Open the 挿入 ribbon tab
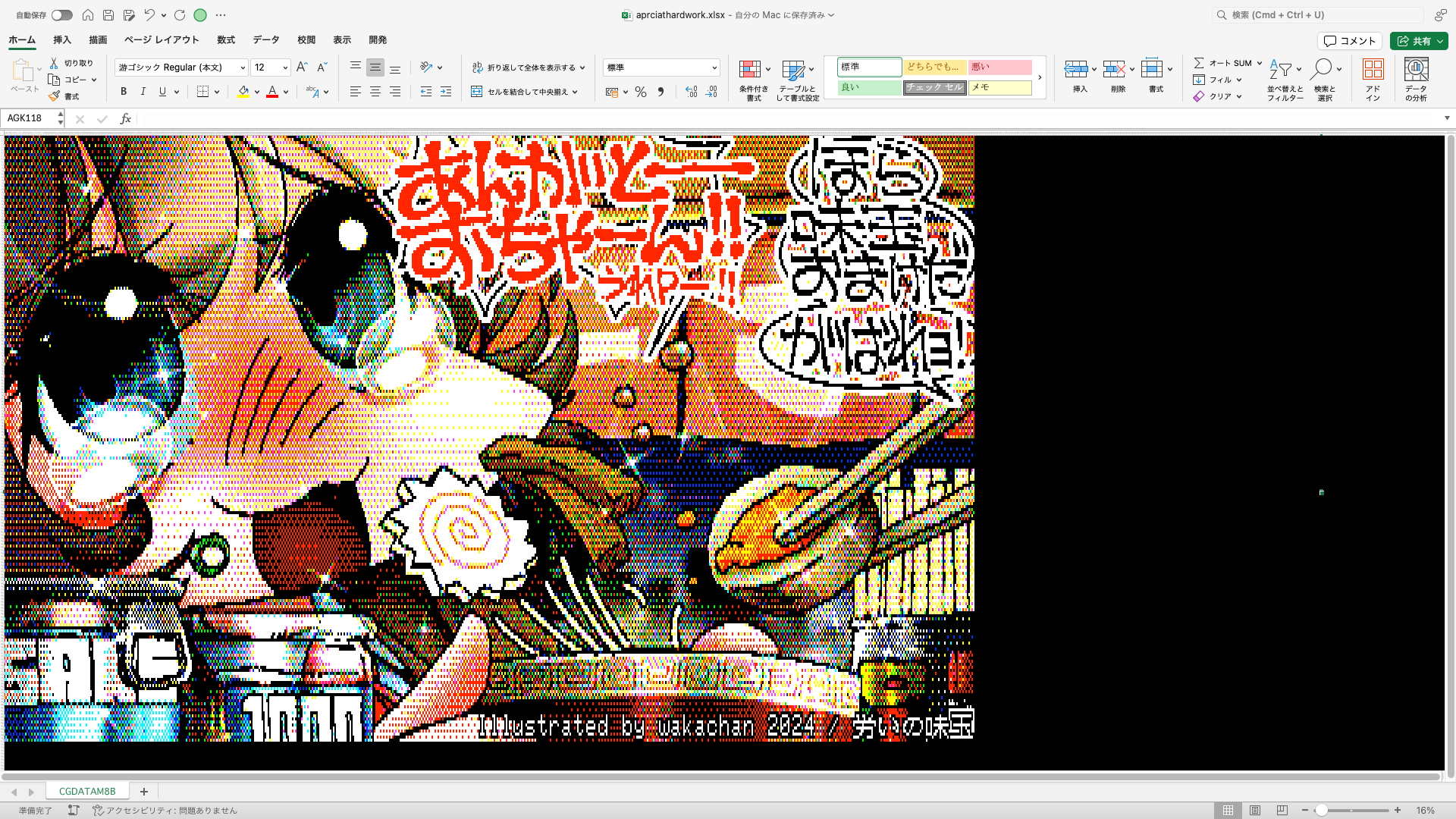Viewport: 1456px width, 819px height. [62, 40]
